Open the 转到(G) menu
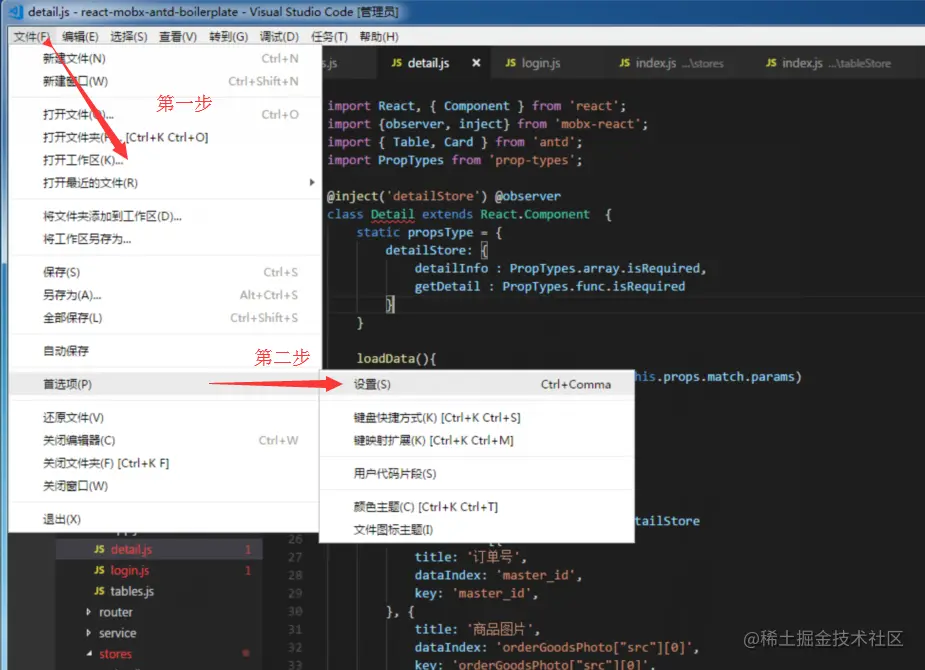This screenshot has height=670, width=925. pos(228,37)
